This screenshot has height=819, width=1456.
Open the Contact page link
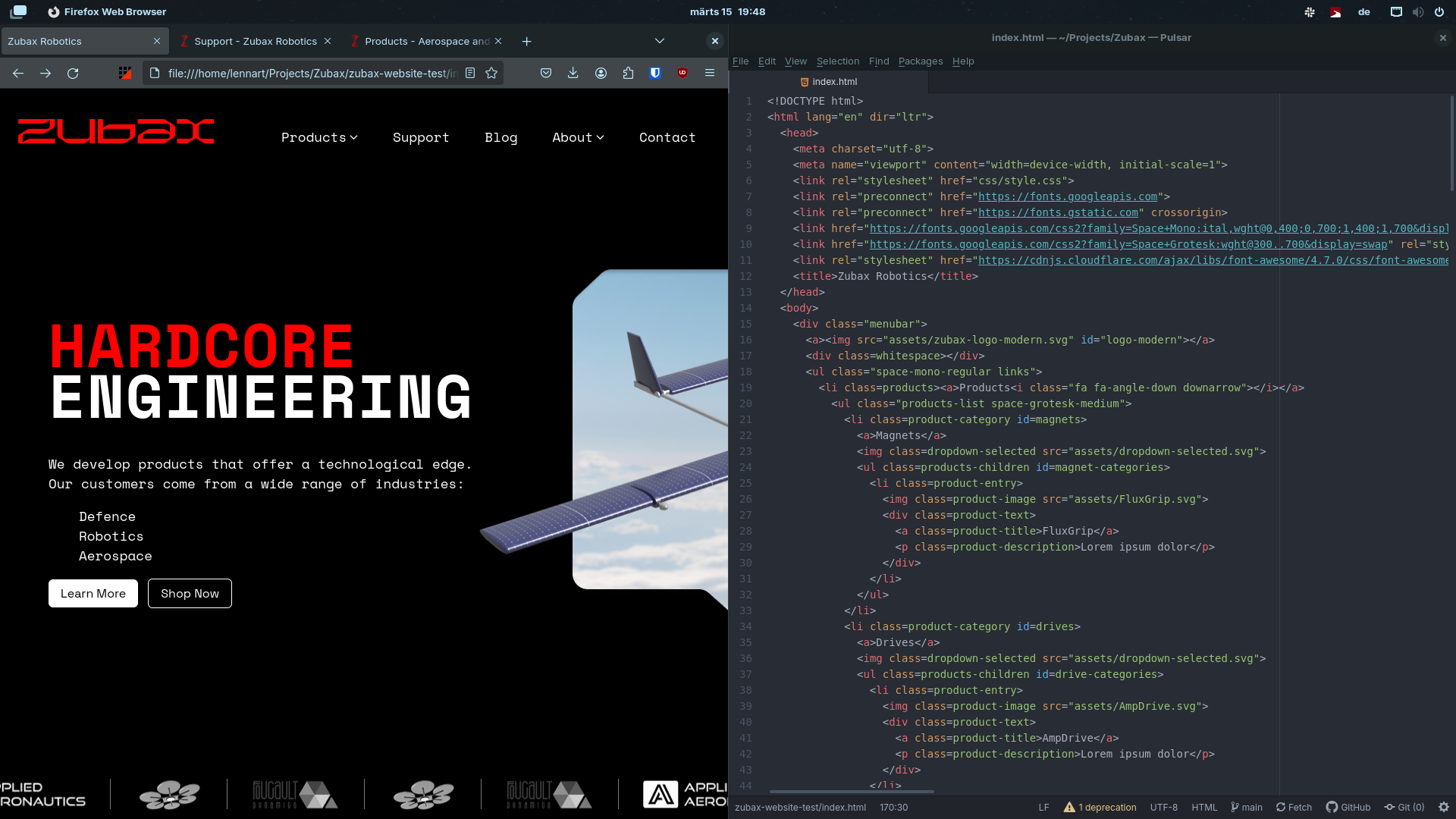[667, 137]
